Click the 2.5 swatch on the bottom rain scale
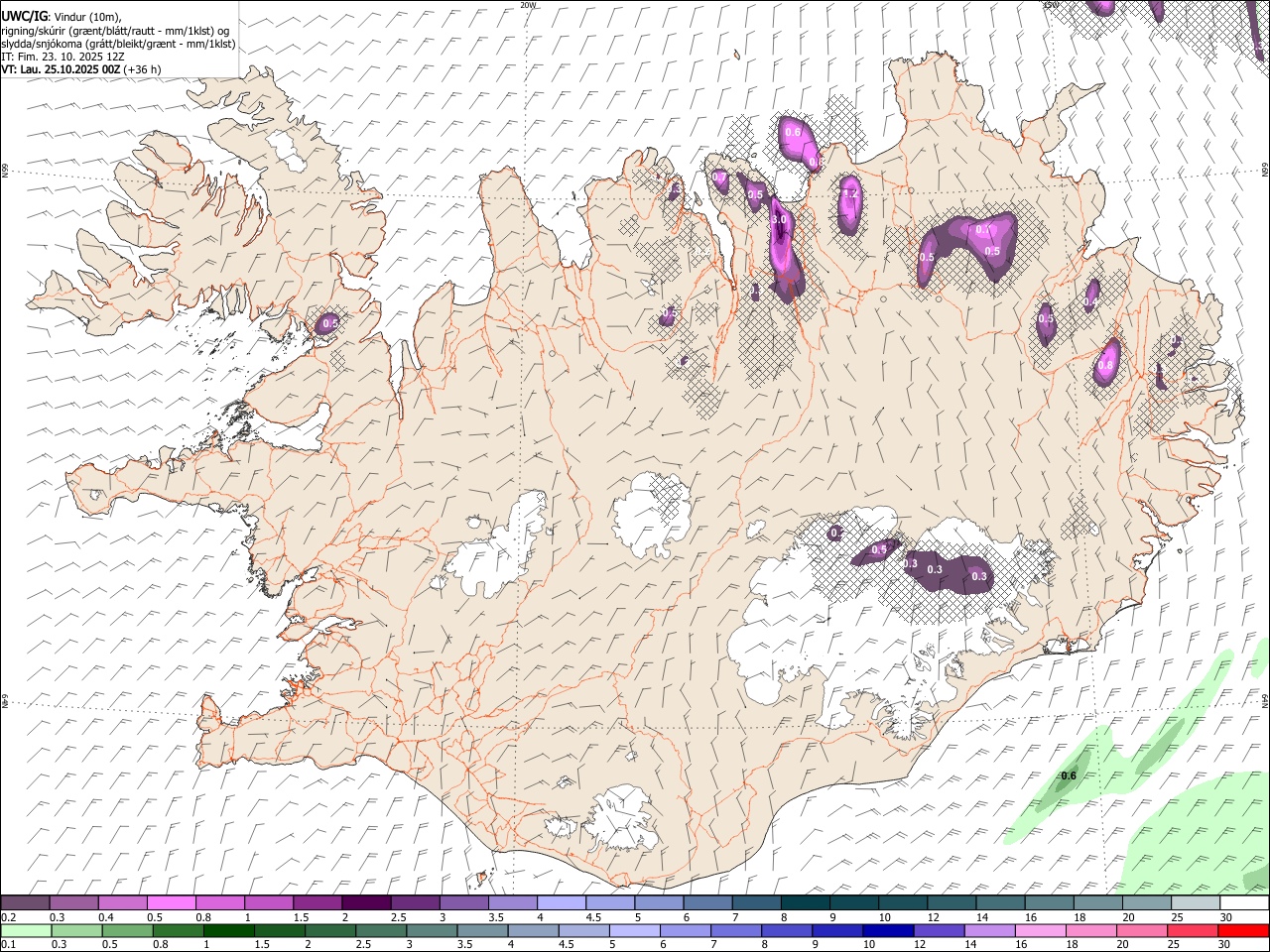This screenshot has width=1270, height=952. click(x=381, y=930)
